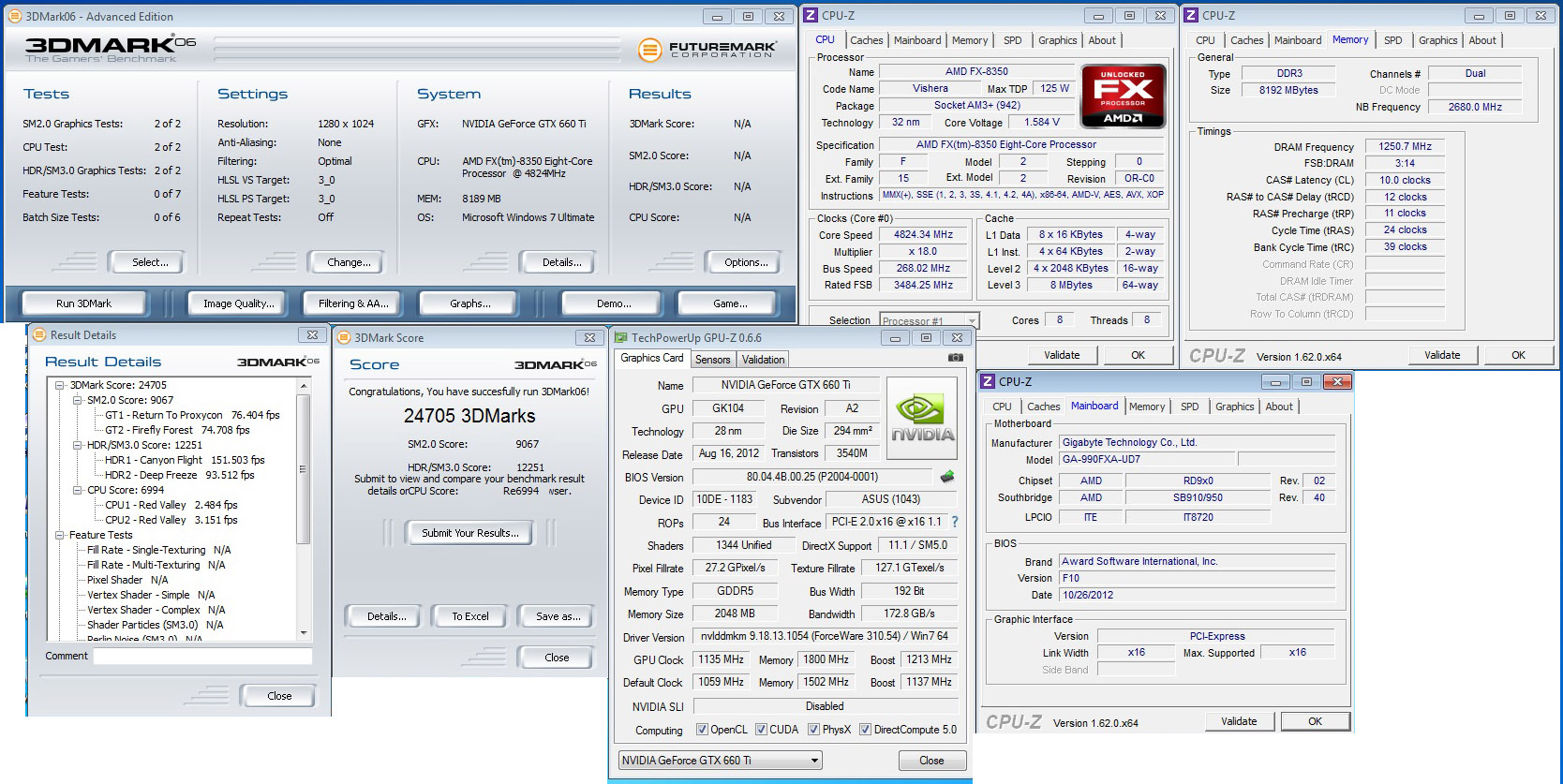Collapse the 3DMark Score: 24705 tree node
Image resolution: width=1563 pixels, height=784 pixels.
tap(61, 385)
